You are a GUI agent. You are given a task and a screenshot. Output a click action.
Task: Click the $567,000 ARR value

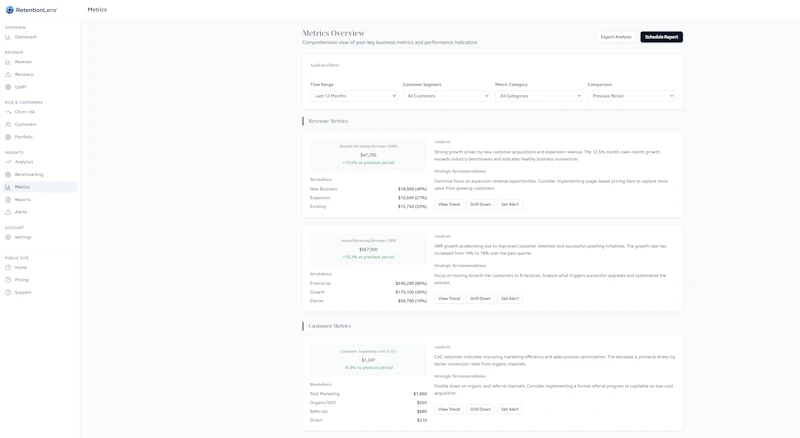point(368,250)
